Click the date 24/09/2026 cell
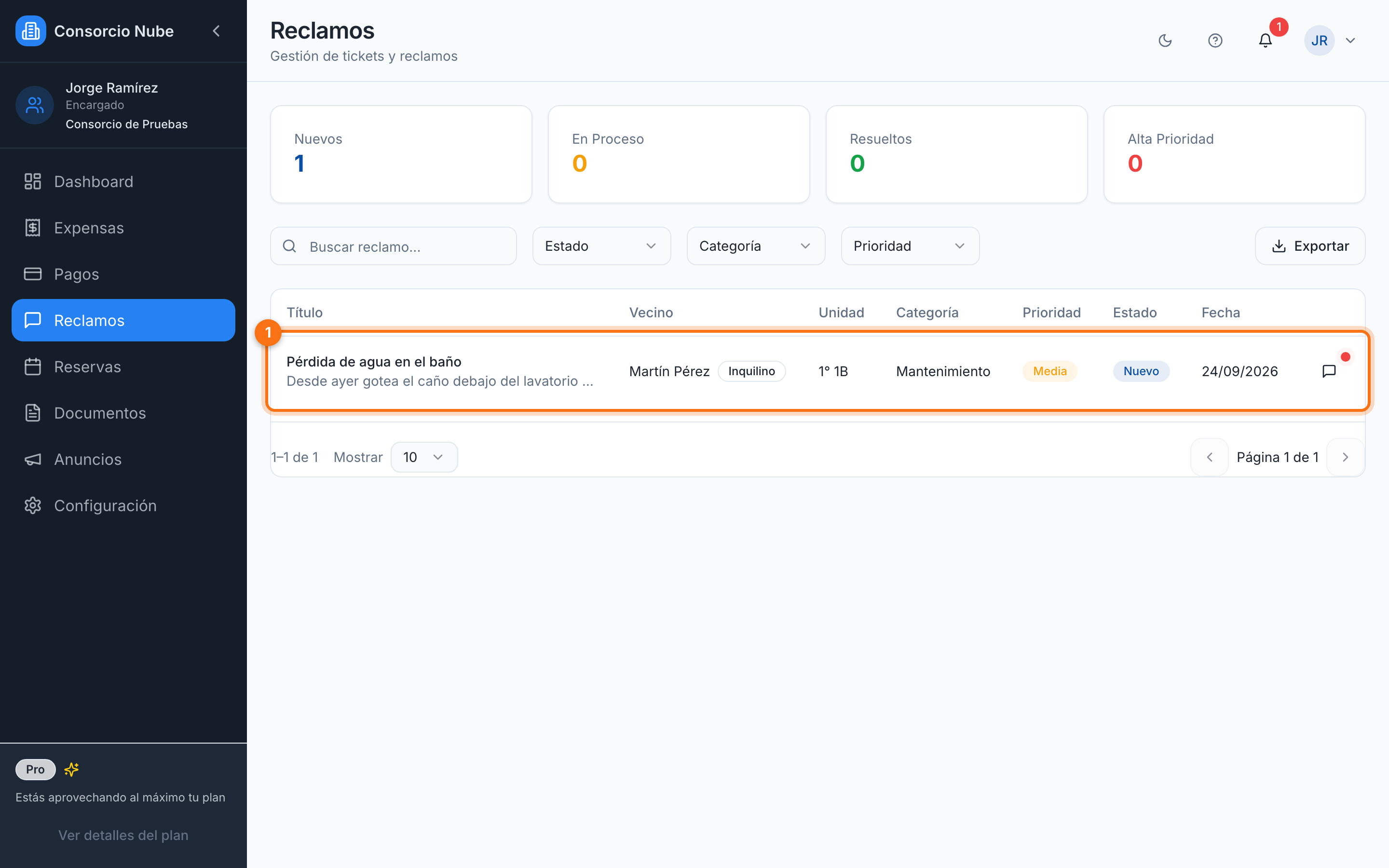This screenshot has height=868, width=1389. tap(1240, 371)
